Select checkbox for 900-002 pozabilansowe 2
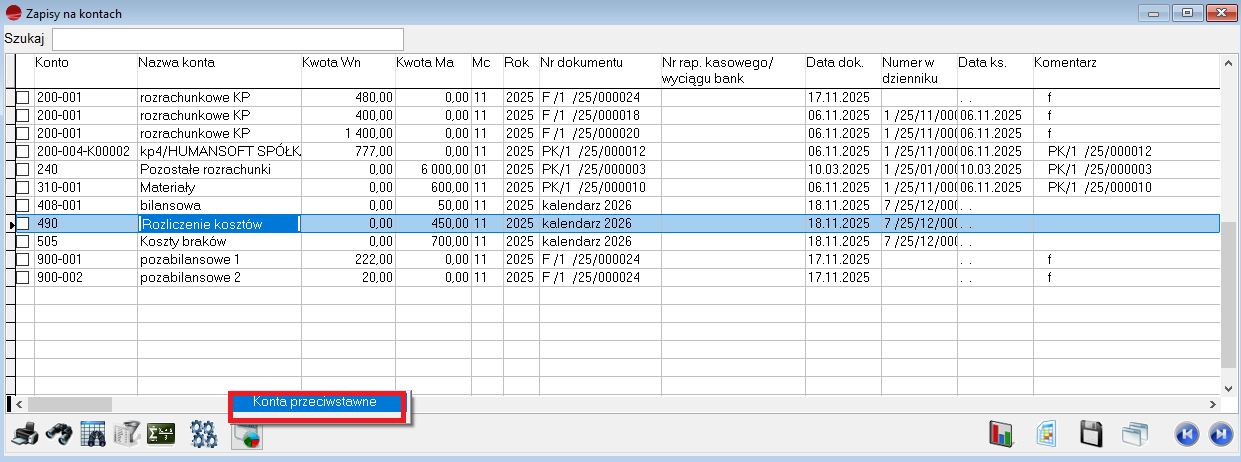Screen dimensions: 1241x462 tap(23, 278)
